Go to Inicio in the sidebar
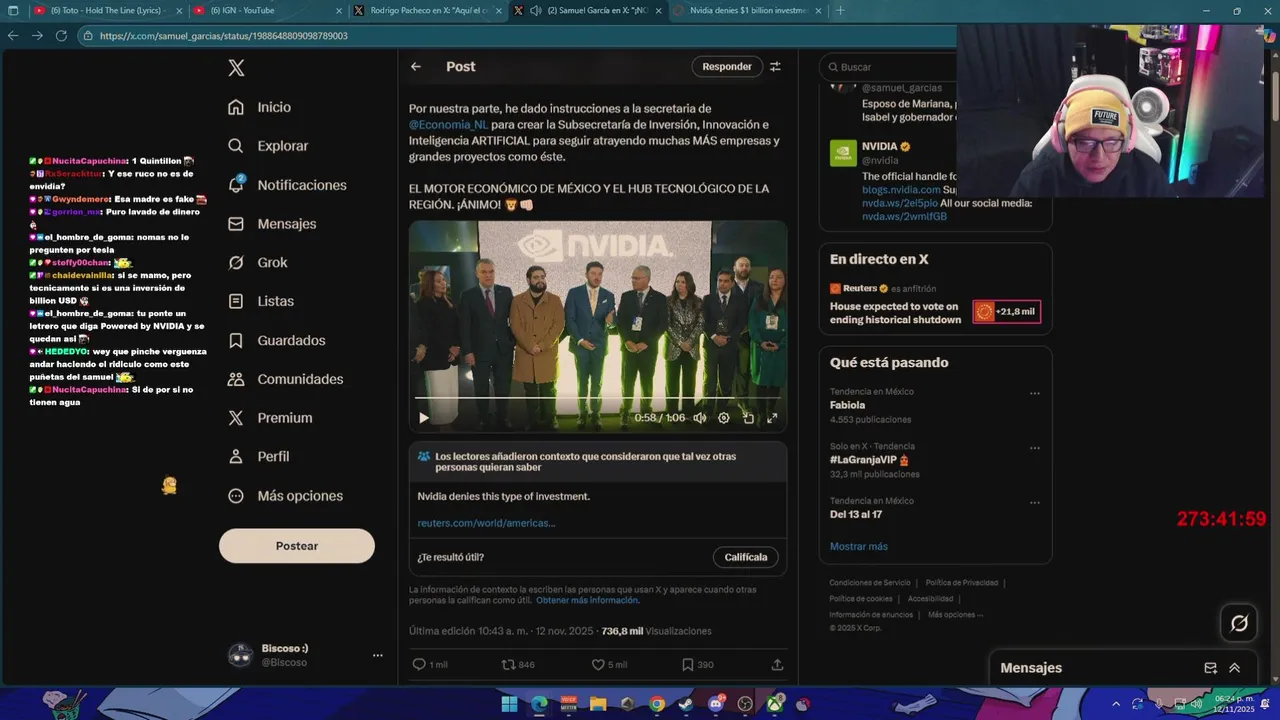 [x=260, y=107]
